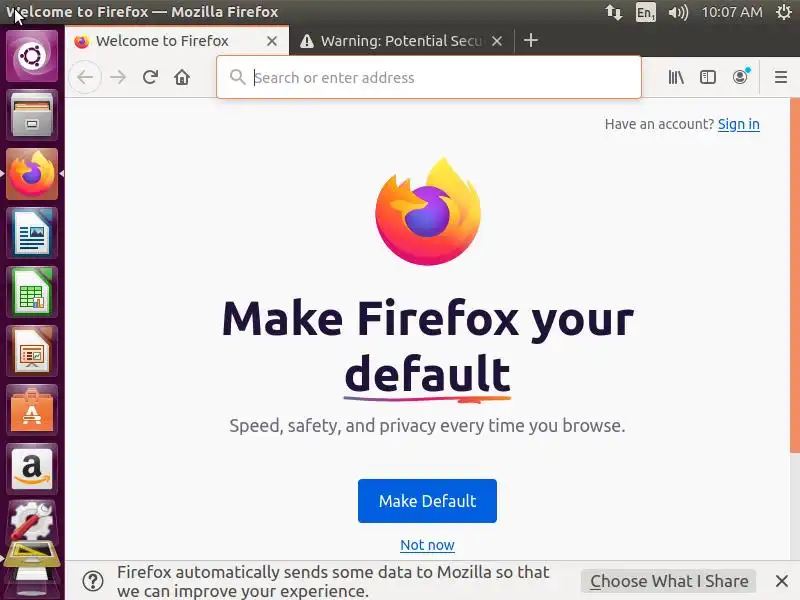Open the power session menu
This screenshot has height=600, width=800.
click(784, 12)
